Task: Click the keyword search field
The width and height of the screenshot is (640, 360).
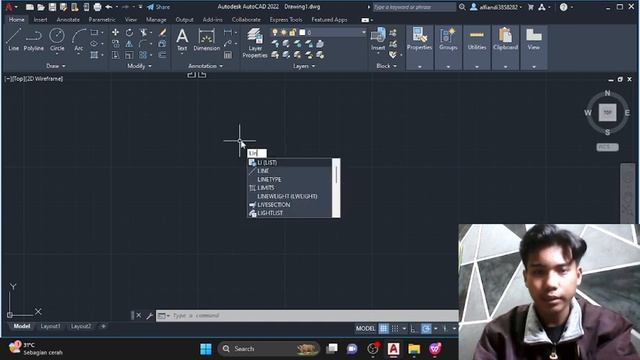Action: click(414, 7)
